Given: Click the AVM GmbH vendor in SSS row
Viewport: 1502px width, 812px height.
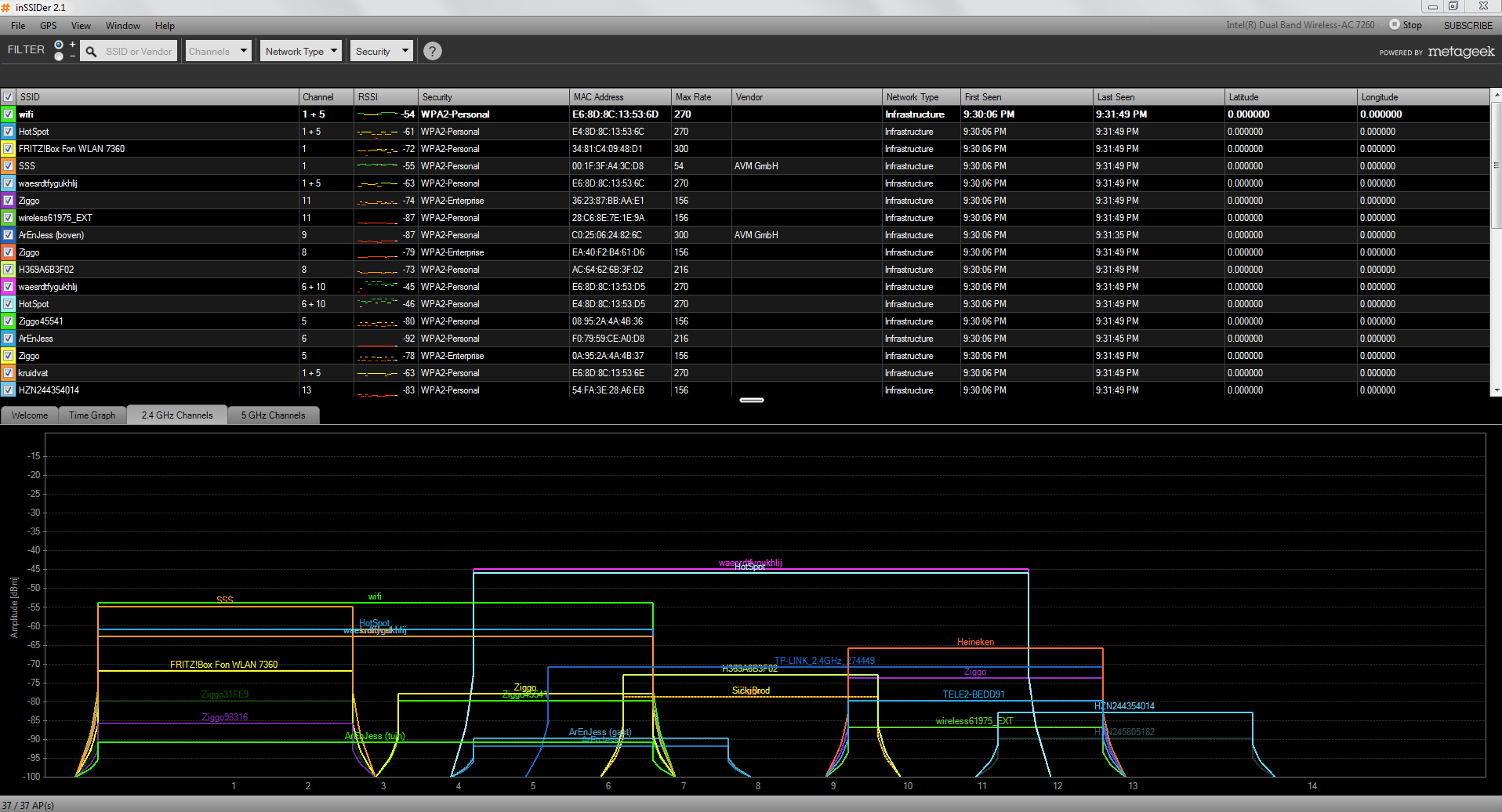Looking at the screenshot, I should tap(756, 166).
